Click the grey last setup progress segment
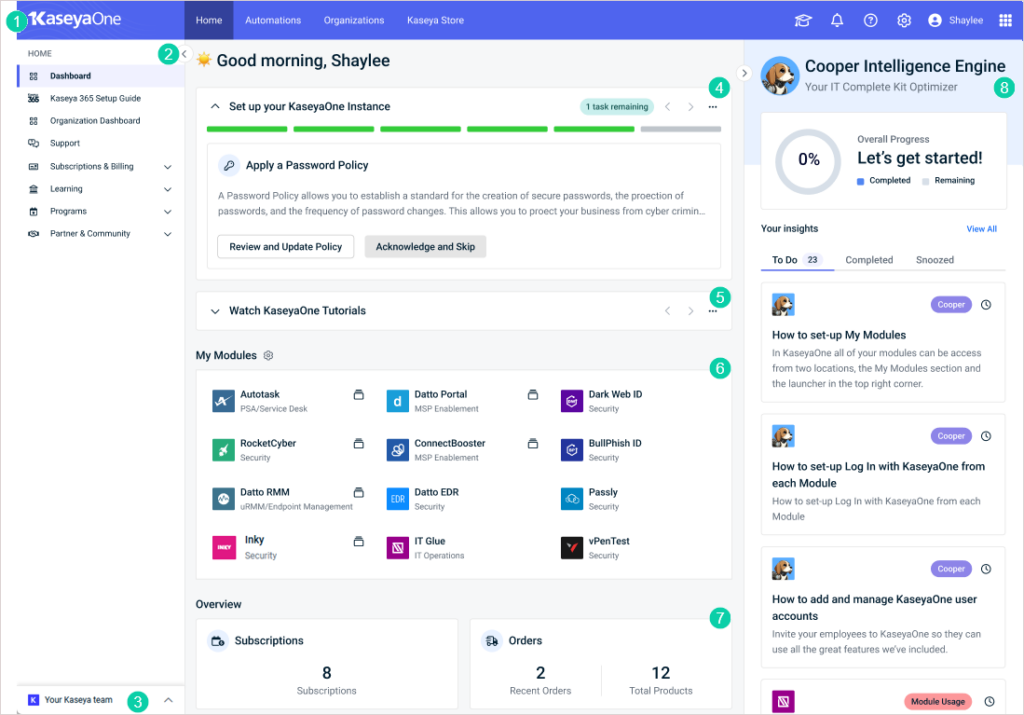This screenshot has height=715, width=1024. [x=680, y=129]
